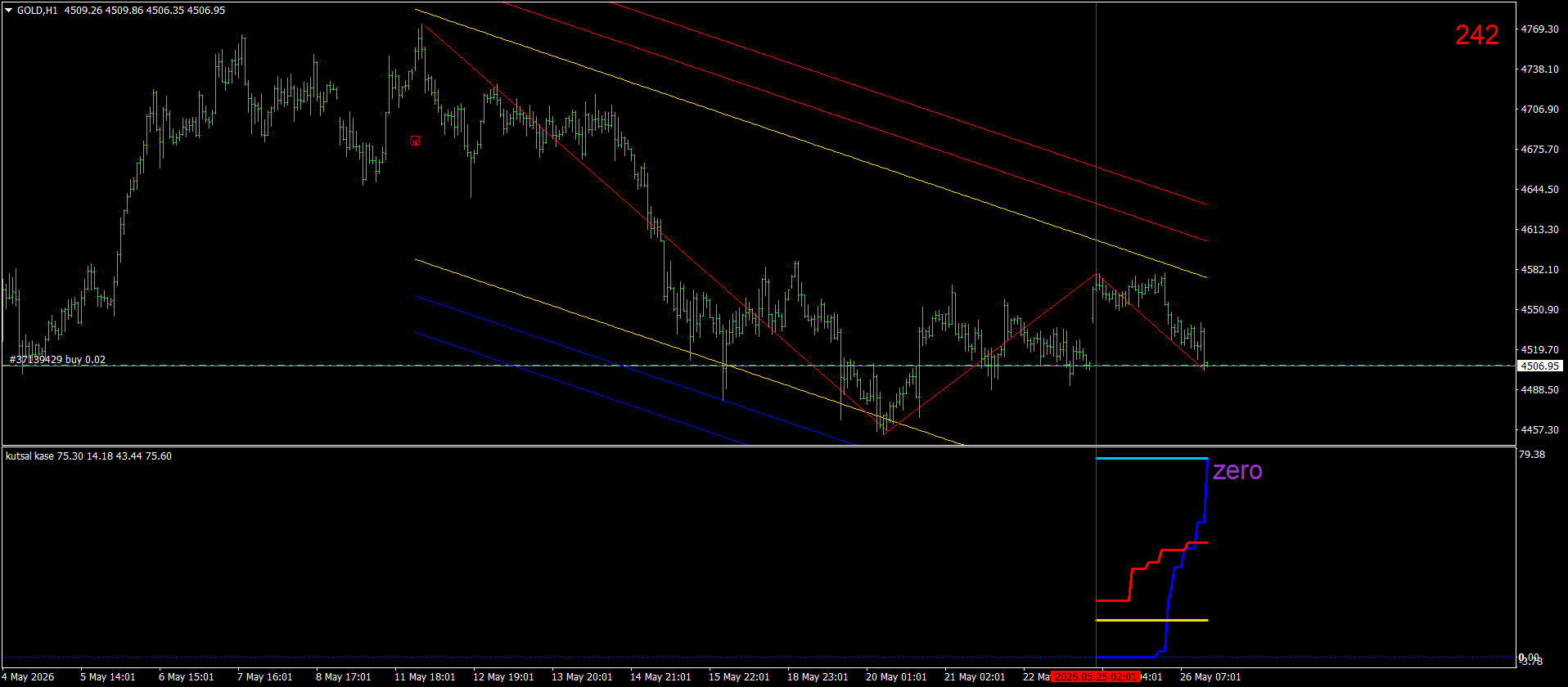The width and height of the screenshot is (1568, 687).
Task: Click the 8 May 17:01 time label
Action: pos(343,677)
